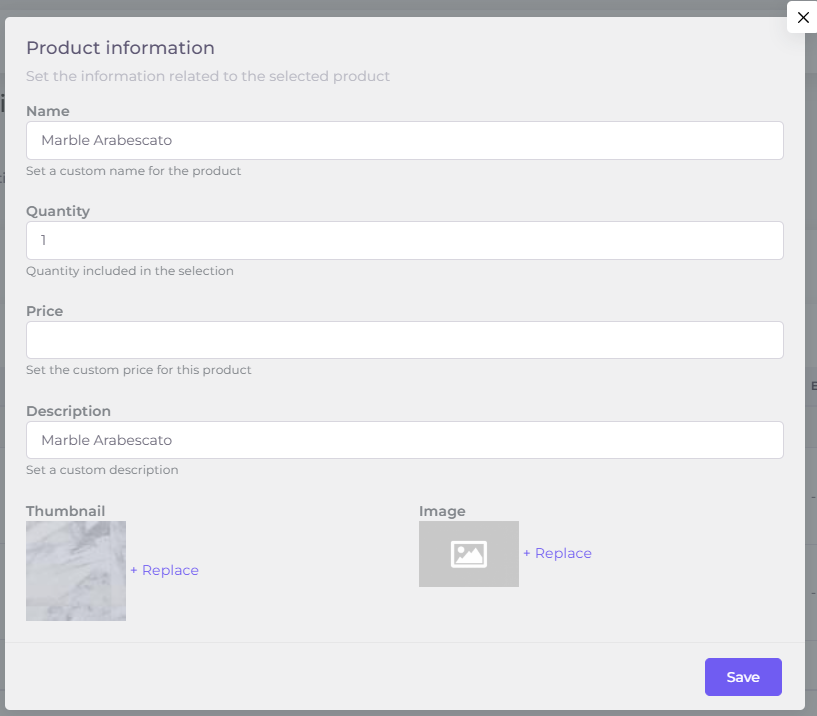The height and width of the screenshot is (716, 817).
Task: Click the Quantity field label
Action: coord(58,211)
